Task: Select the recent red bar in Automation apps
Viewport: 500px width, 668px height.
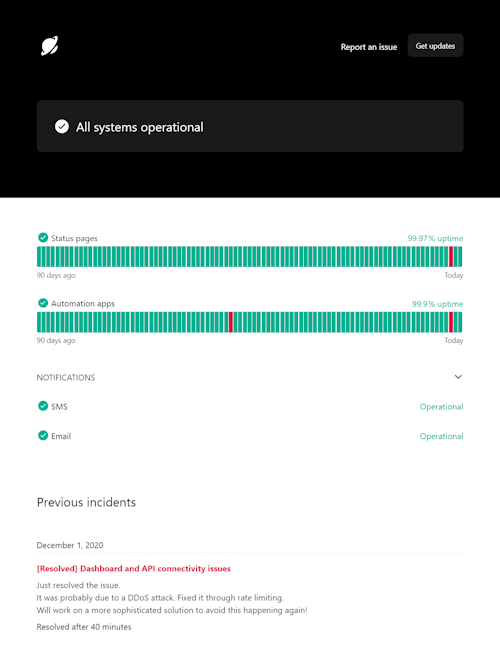Action: pyautogui.click(x=451, y=322)
